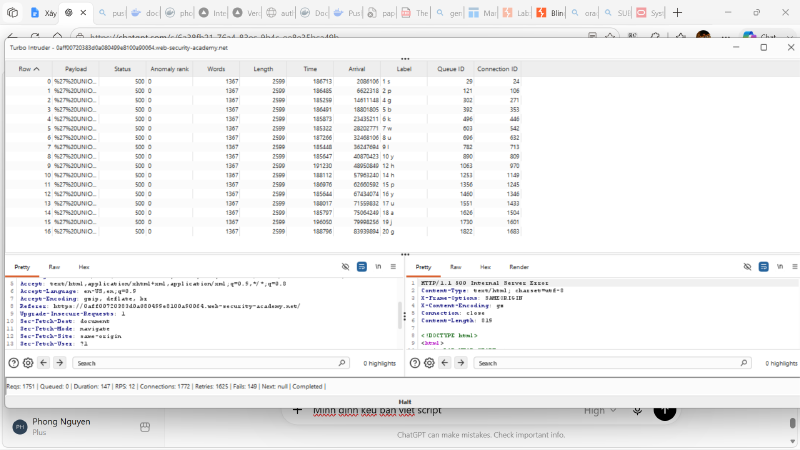Open the response search settings gear
The width and height of the screenshot is (800, 450).
click(x=429, y=363)
